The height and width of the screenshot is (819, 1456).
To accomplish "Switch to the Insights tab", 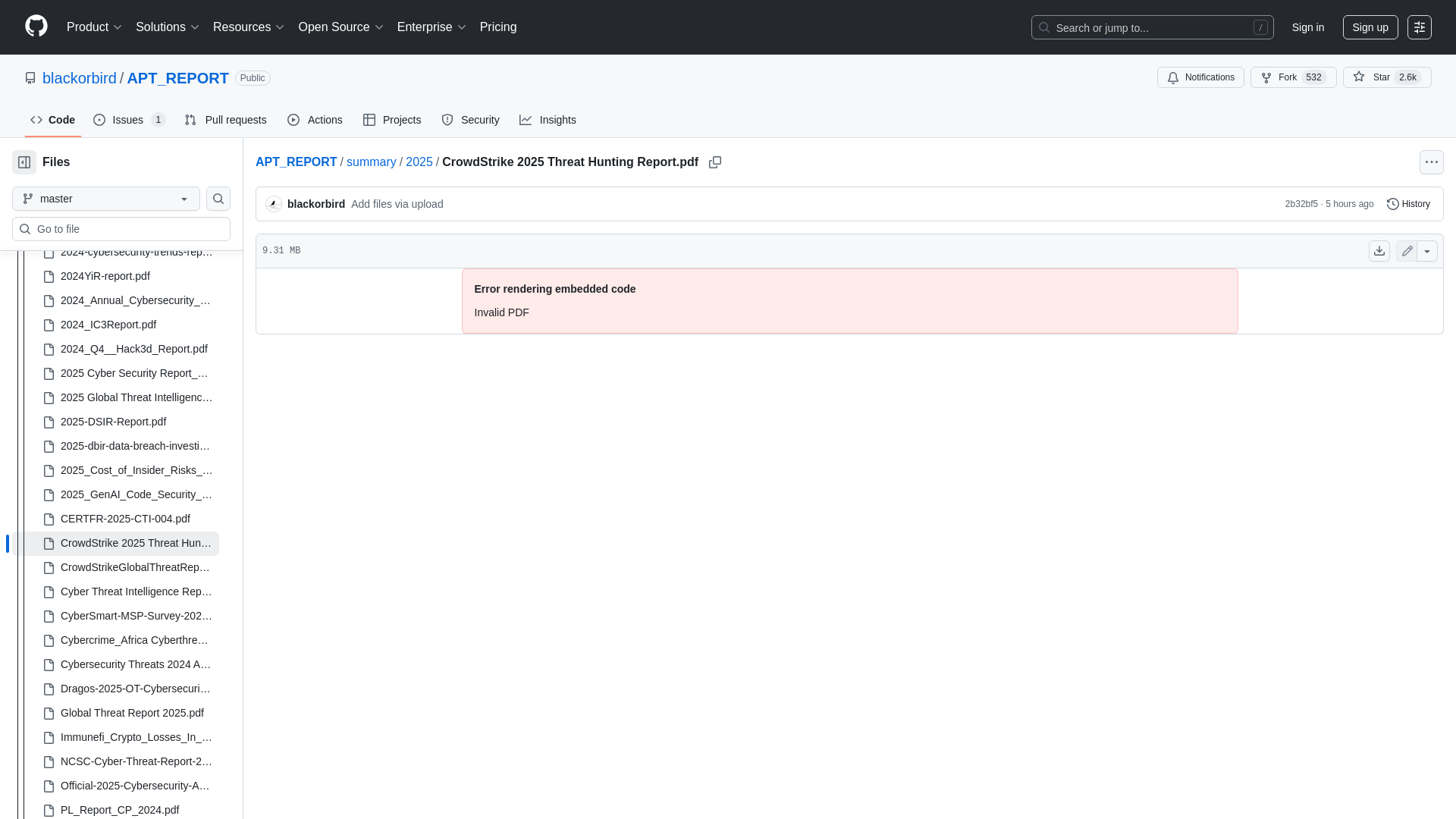I will pyautogui.click(x=548, y=120).
